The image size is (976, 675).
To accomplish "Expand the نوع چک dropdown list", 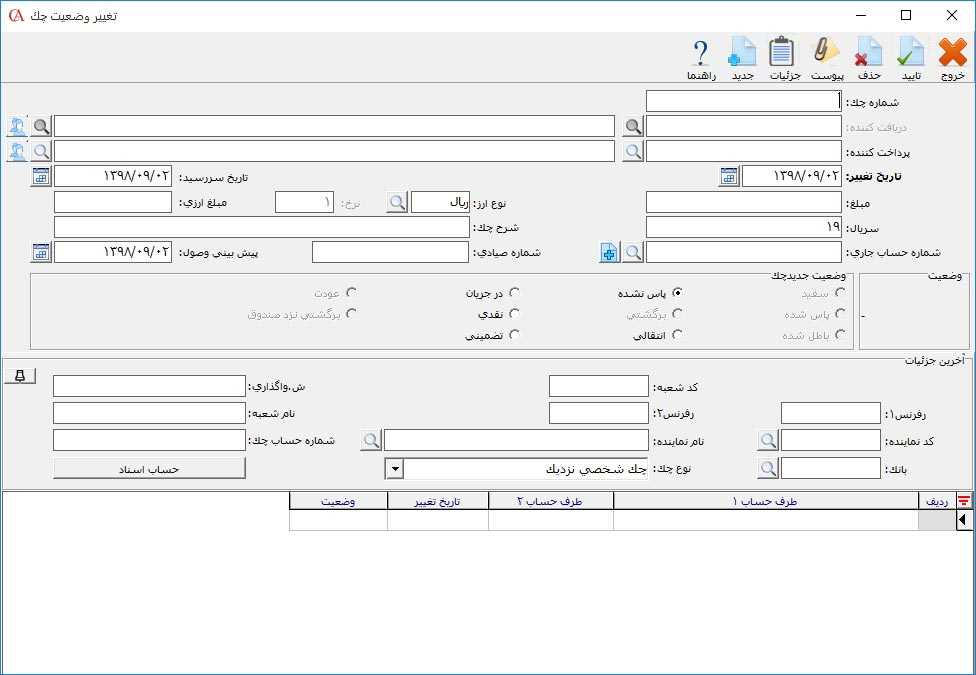I will 394,469.
